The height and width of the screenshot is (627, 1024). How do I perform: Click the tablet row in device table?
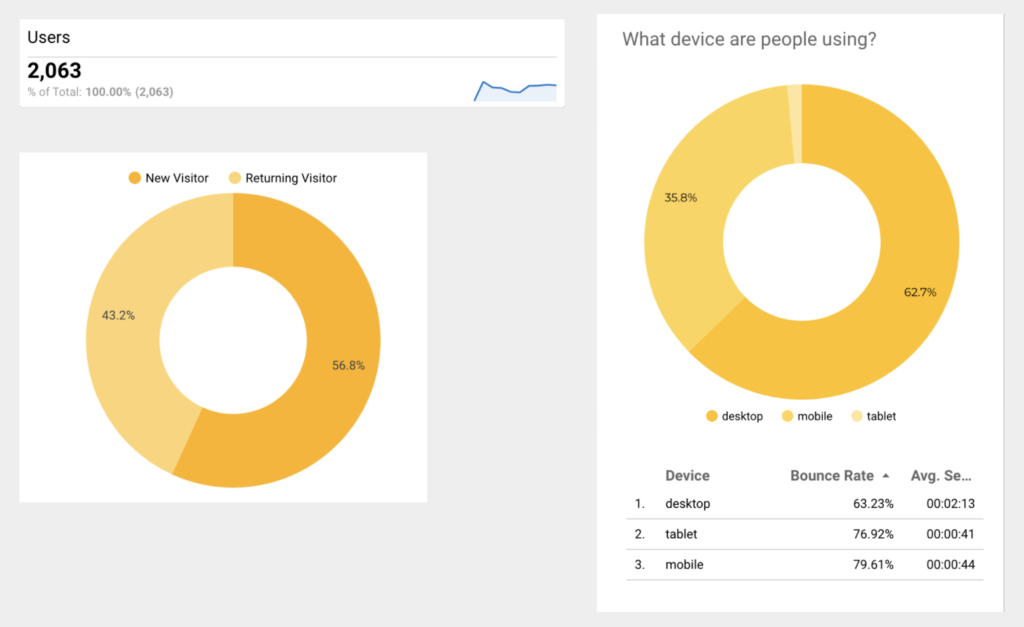(x=805, y=534)
